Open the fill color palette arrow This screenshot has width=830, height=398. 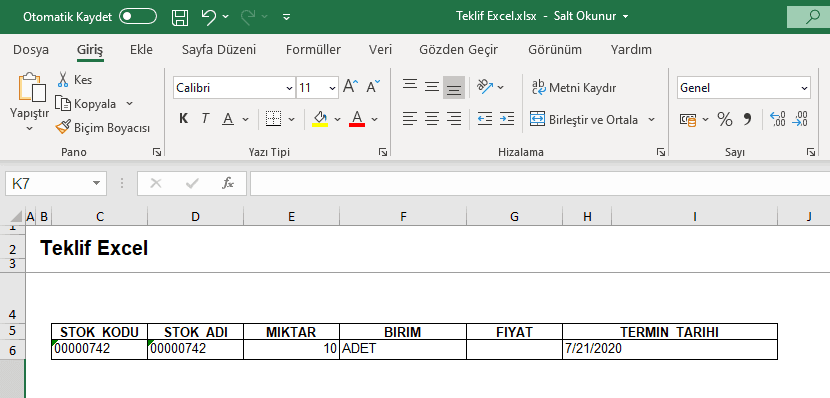(x=337, y=119)
